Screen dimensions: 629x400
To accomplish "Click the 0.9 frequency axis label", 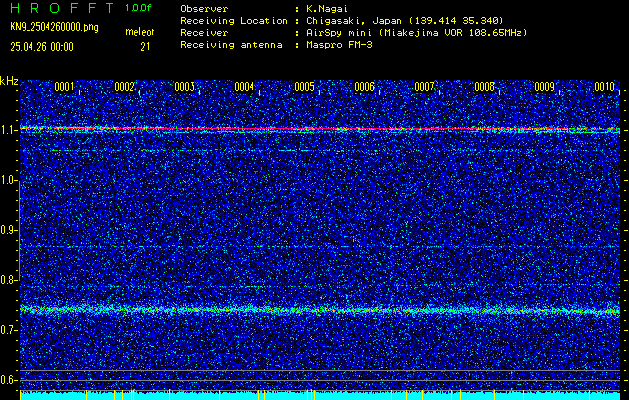I will click(x=8, y=230).
